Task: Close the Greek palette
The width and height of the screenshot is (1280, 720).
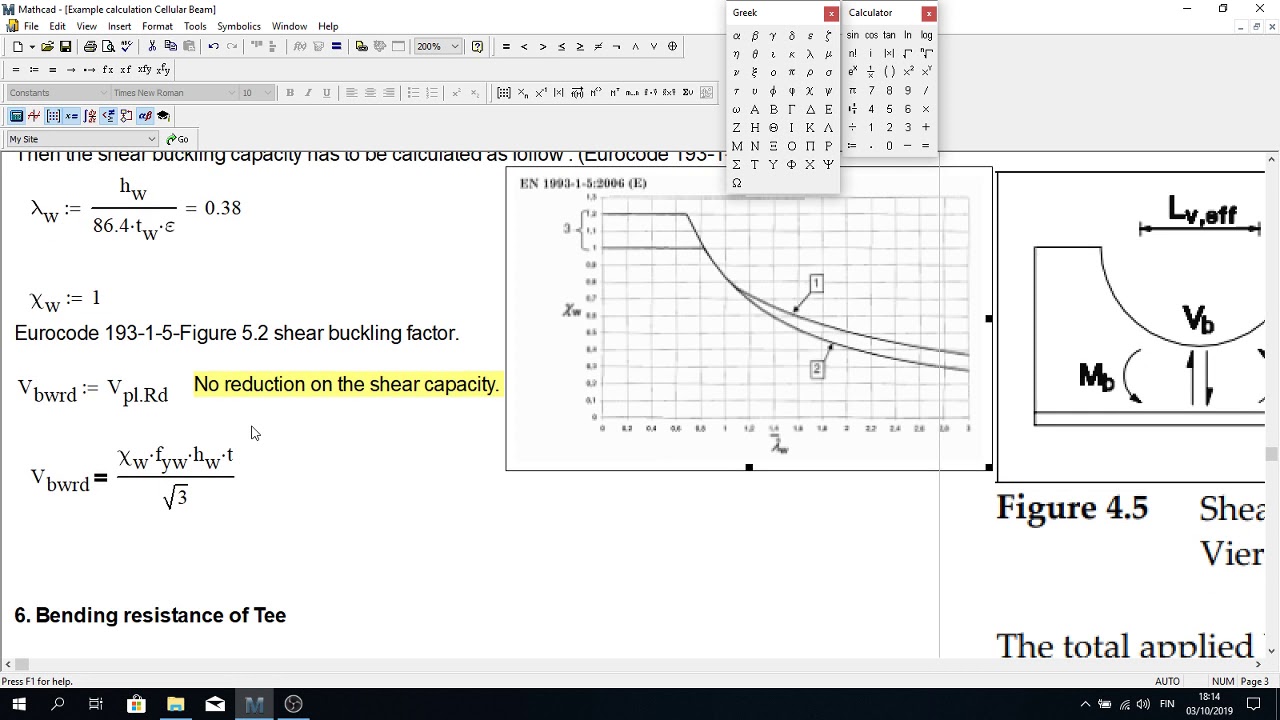Action: coord(831,13)
